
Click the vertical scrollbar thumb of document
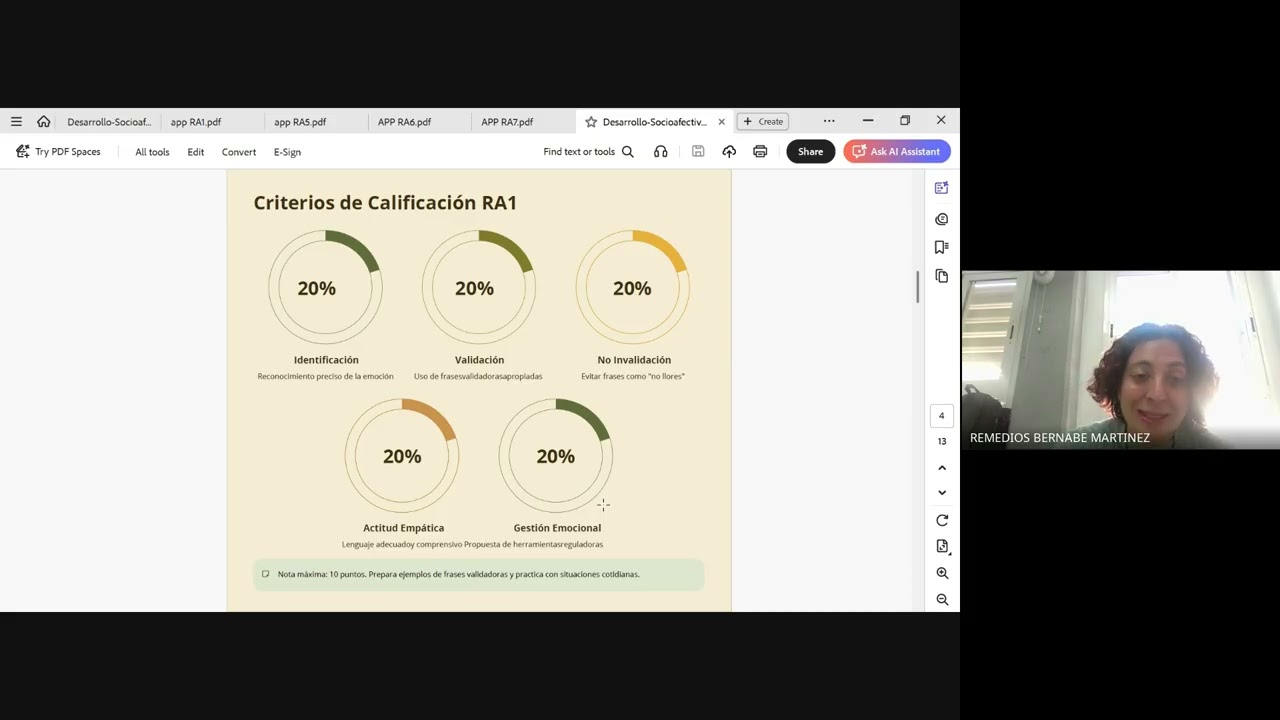click(917, 287)
